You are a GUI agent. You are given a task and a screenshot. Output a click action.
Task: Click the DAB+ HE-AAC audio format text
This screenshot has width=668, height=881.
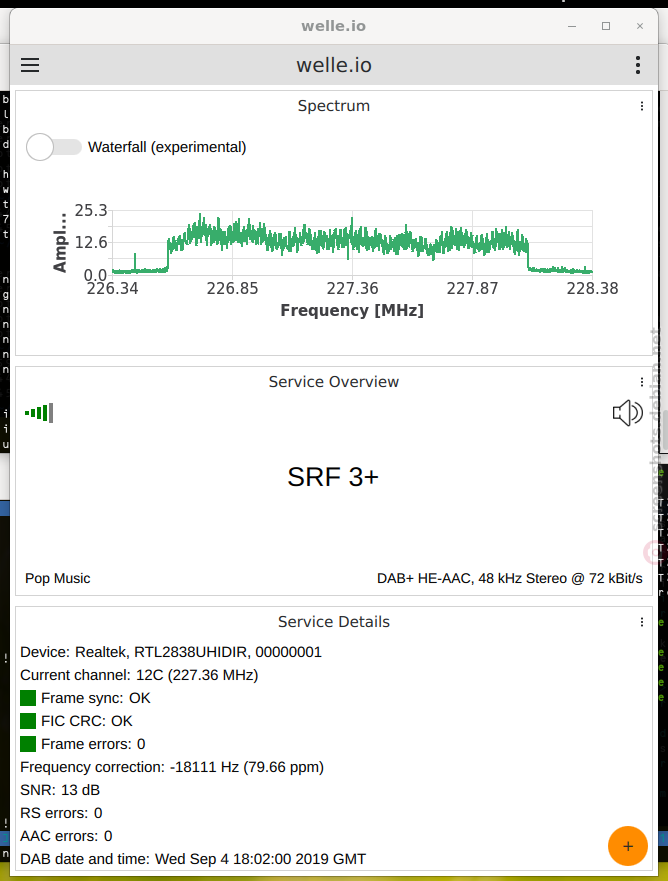pyautogui.click(x=510, y=578)
